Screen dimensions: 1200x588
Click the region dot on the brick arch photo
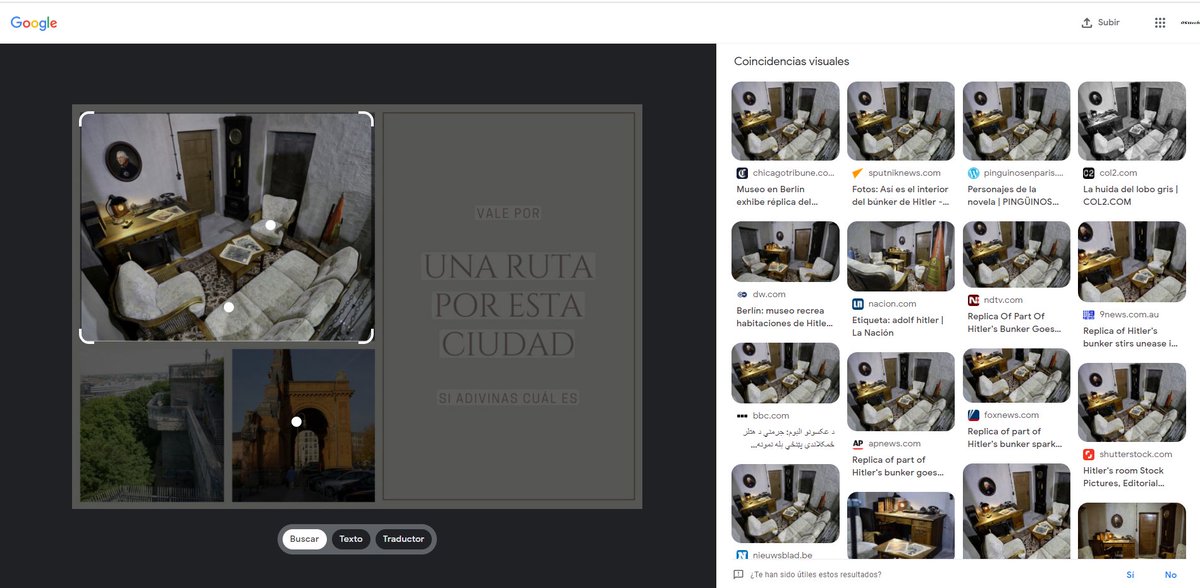click(x=296, y=422)
